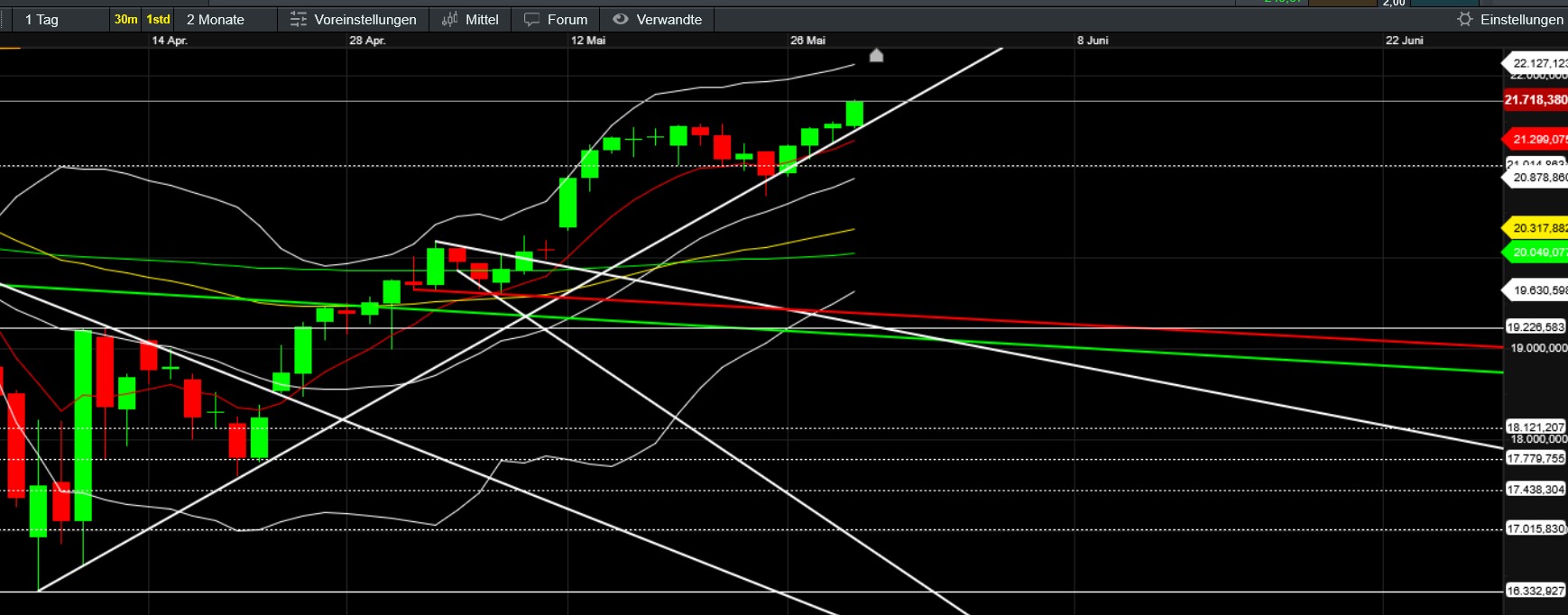This screenshot has width=1568, height=615.
Task: Open the Voreinstellungen menu
Action: 353,19
